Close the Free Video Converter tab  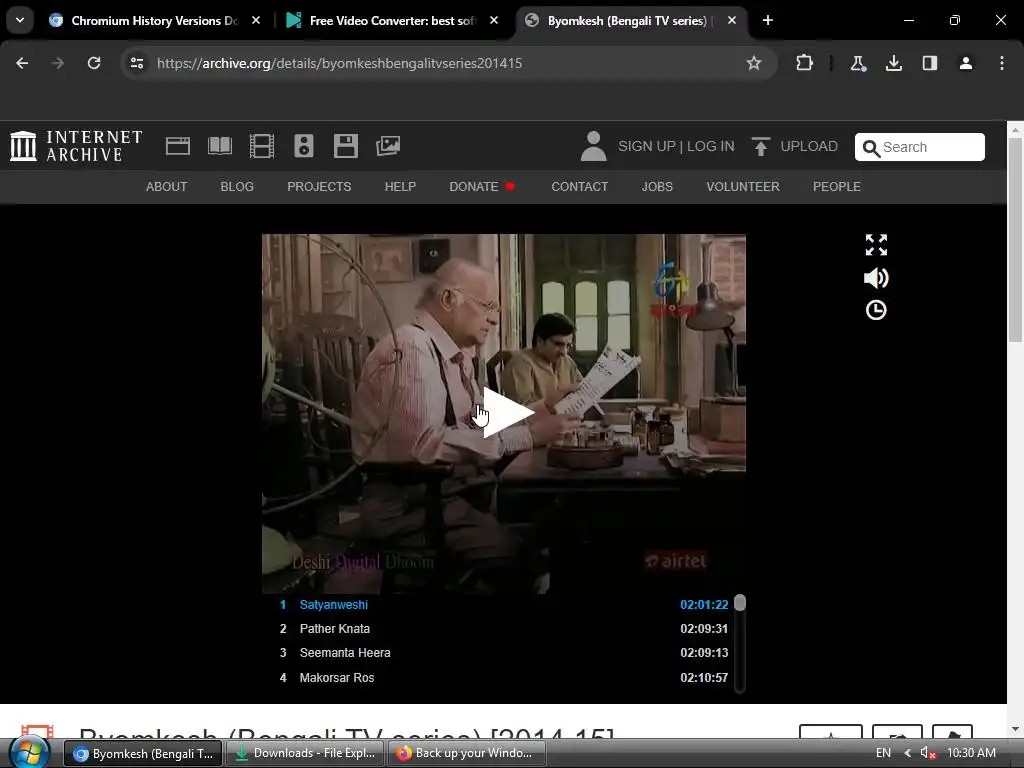coord(494,20)
